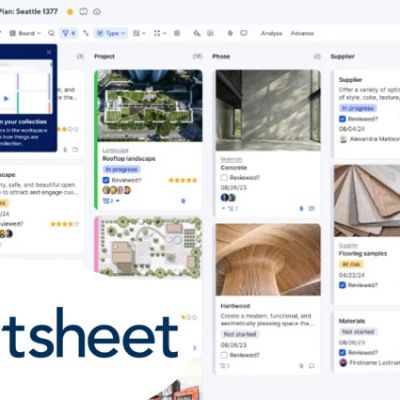
Task: Open the four-squares view options dropdown
Action: (x=160, y=33)
